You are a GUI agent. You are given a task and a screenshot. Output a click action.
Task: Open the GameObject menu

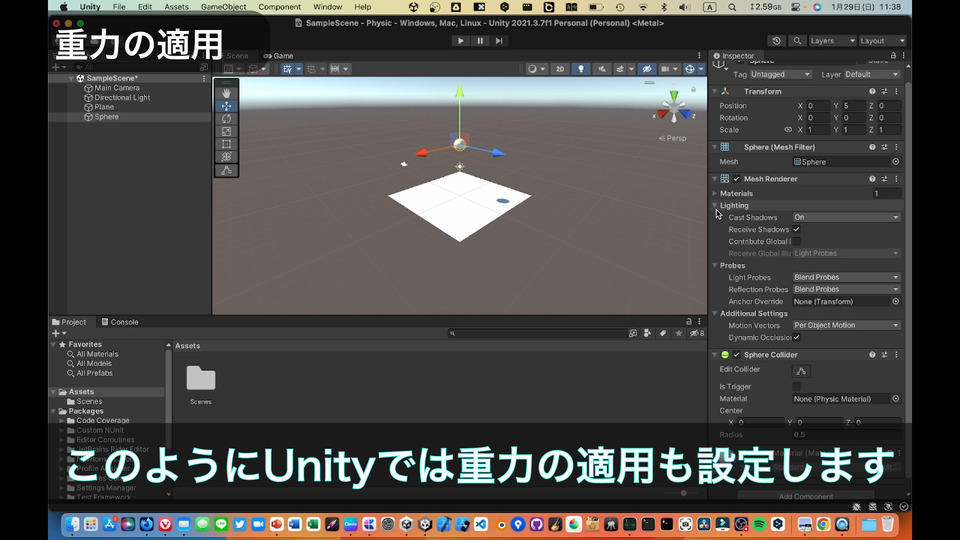(x=223, y=7)
